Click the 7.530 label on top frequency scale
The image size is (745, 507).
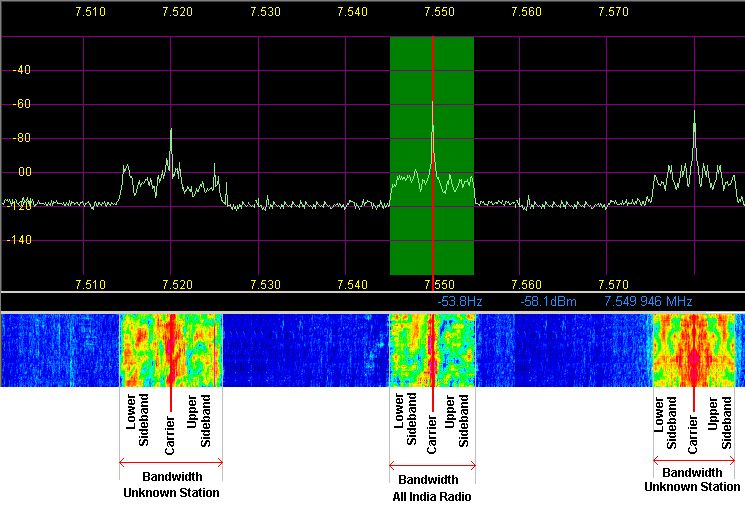265,13
